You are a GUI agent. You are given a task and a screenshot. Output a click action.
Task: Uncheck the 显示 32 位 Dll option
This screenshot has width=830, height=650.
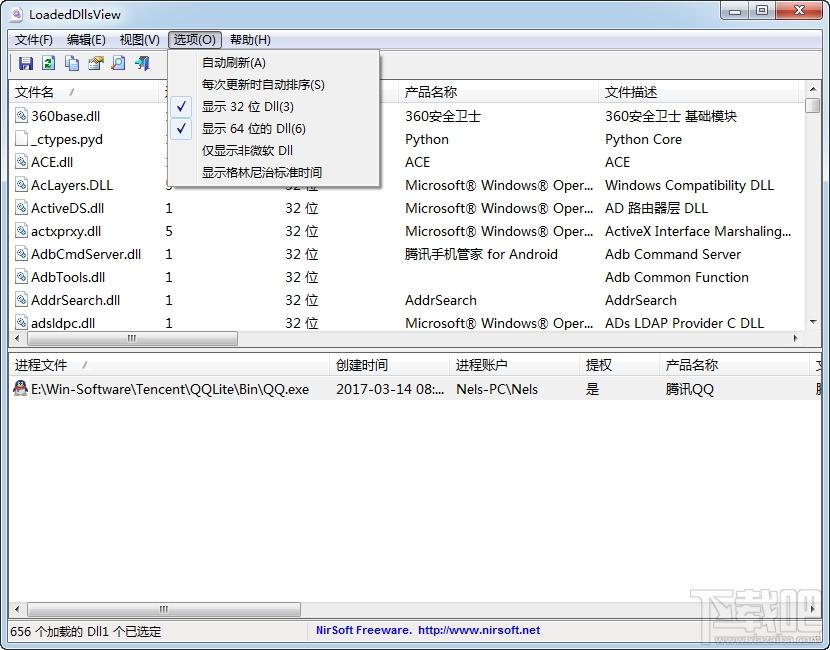click(247, 107)
